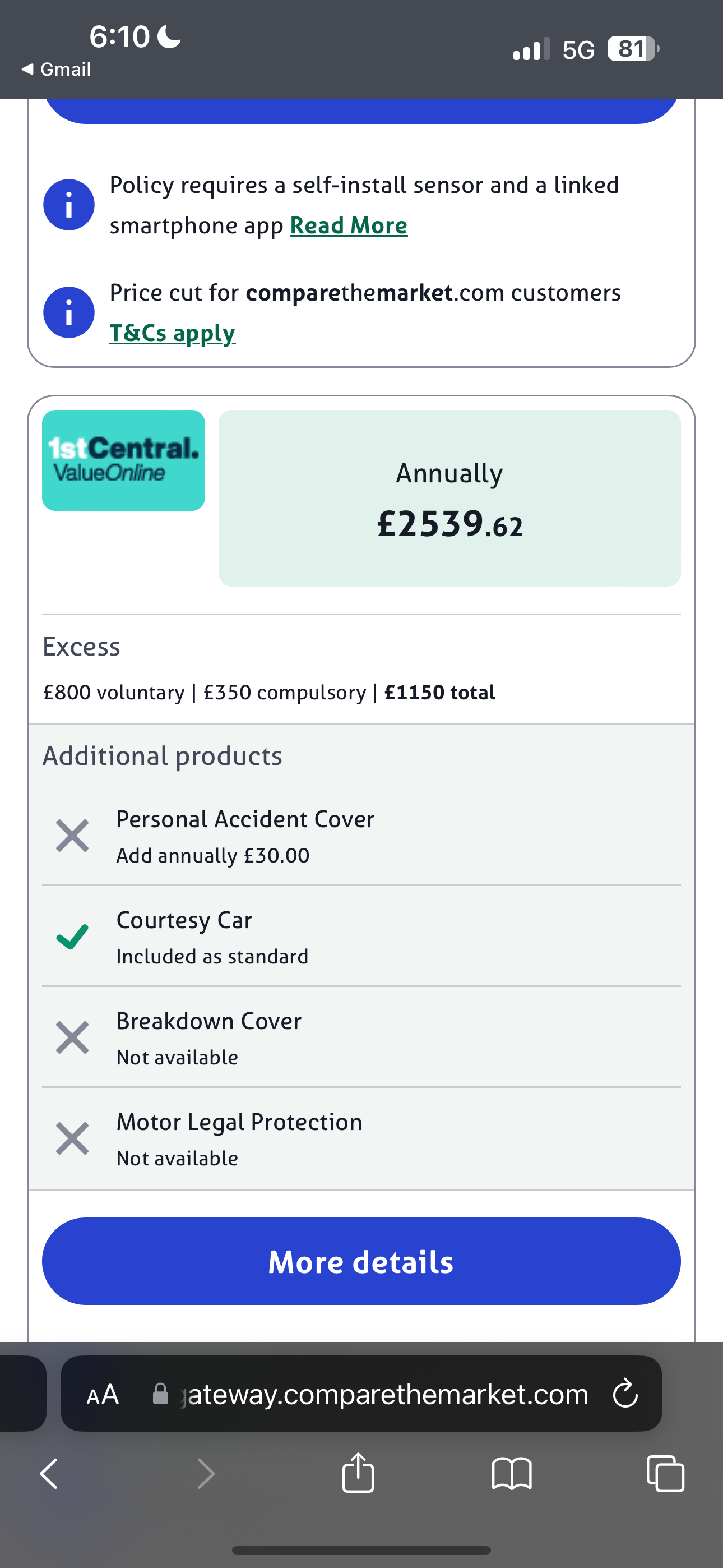Tap the Safari forward arrow
Screen dimensions: 723x1568
click(206, 1474)
